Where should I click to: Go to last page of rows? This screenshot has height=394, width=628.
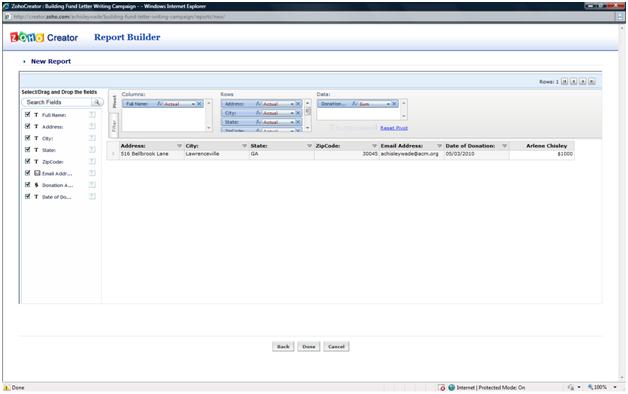point(592,81)
